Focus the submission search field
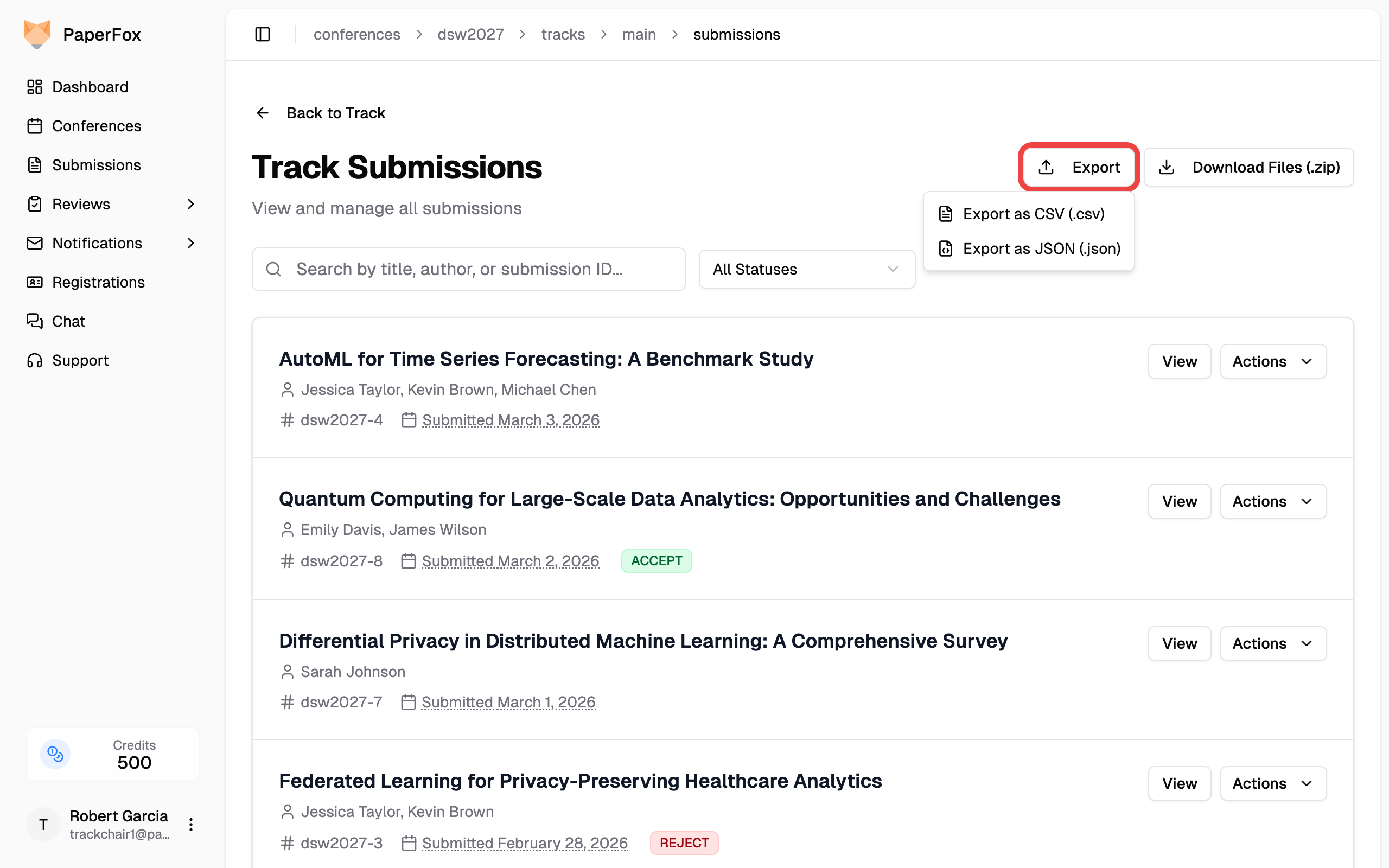1389x868 pixels. pos(468,269)
